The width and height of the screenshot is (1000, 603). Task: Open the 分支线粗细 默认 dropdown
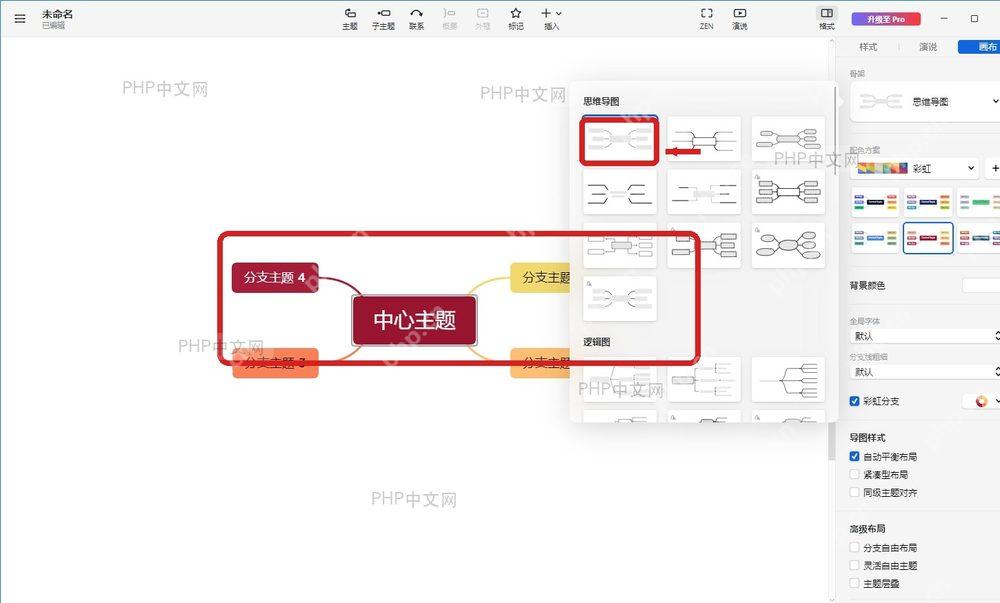(925, 372)
